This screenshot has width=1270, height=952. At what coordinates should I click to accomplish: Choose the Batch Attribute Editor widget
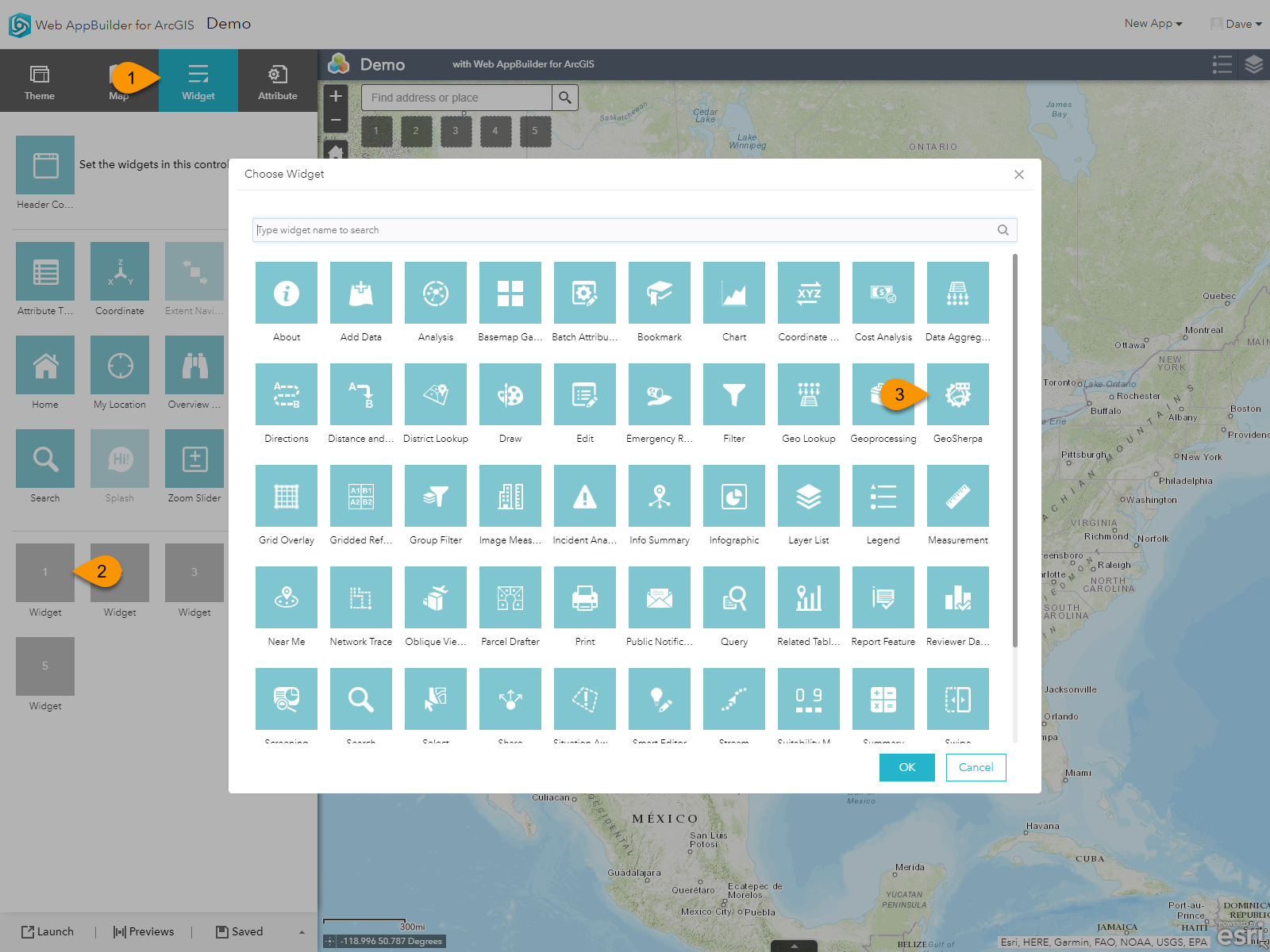(585, 293)
